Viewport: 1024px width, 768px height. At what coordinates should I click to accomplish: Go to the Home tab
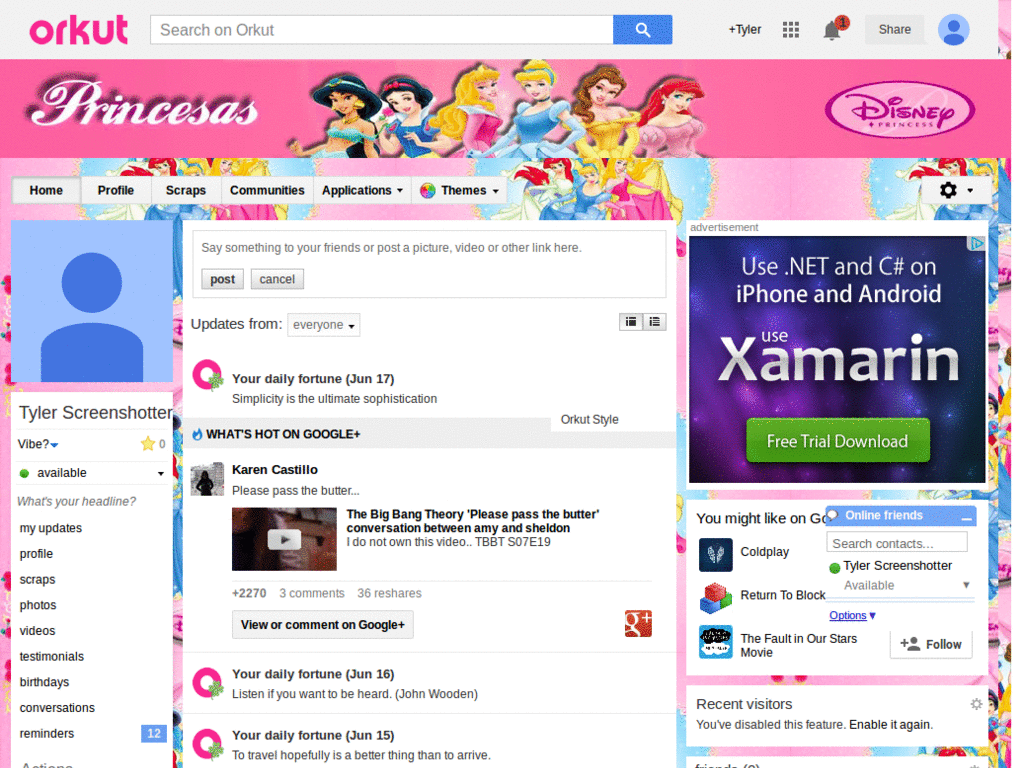(x=46, y=191)
